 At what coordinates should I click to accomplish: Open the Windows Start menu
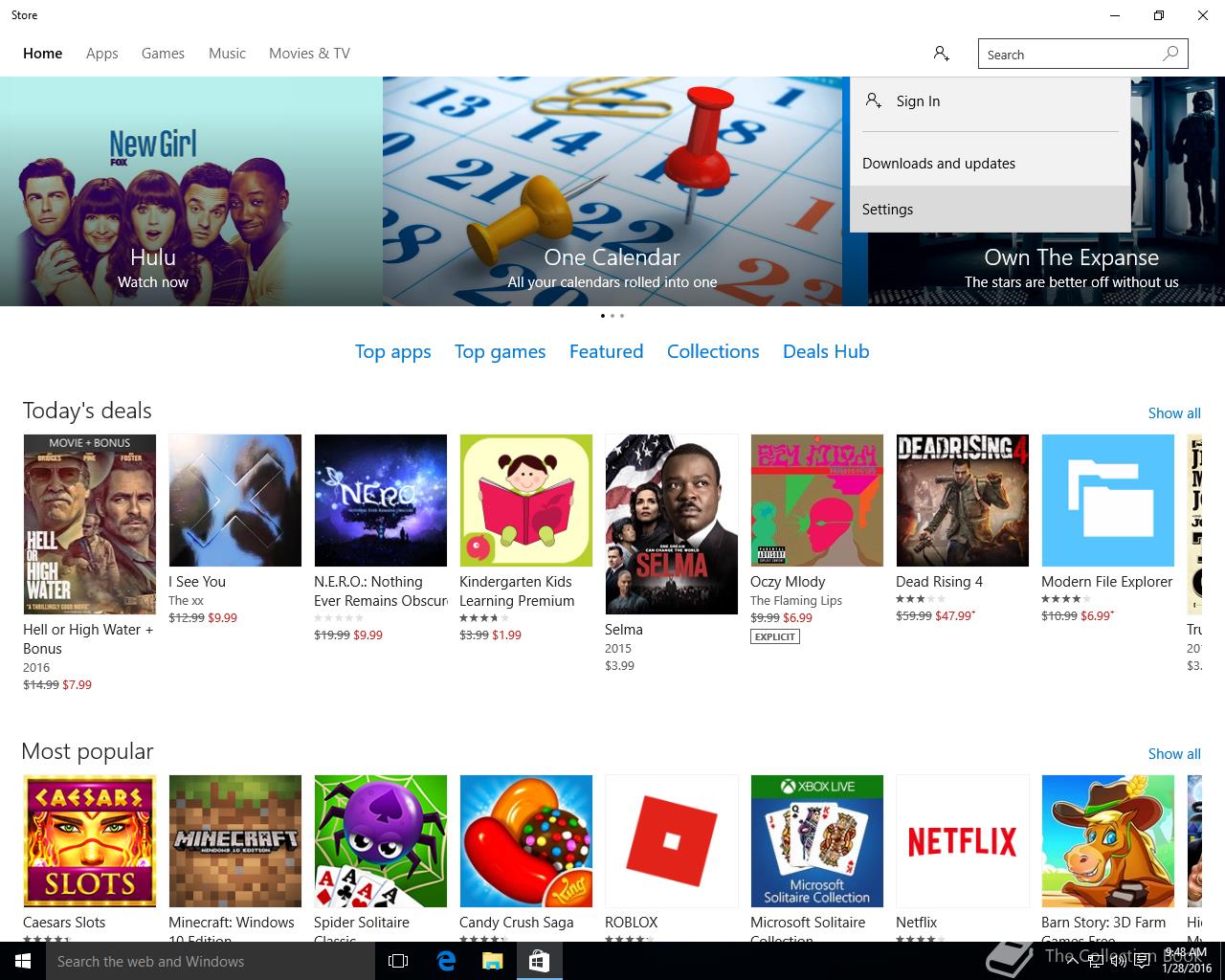pyautogui.click(x=23, y=961)
